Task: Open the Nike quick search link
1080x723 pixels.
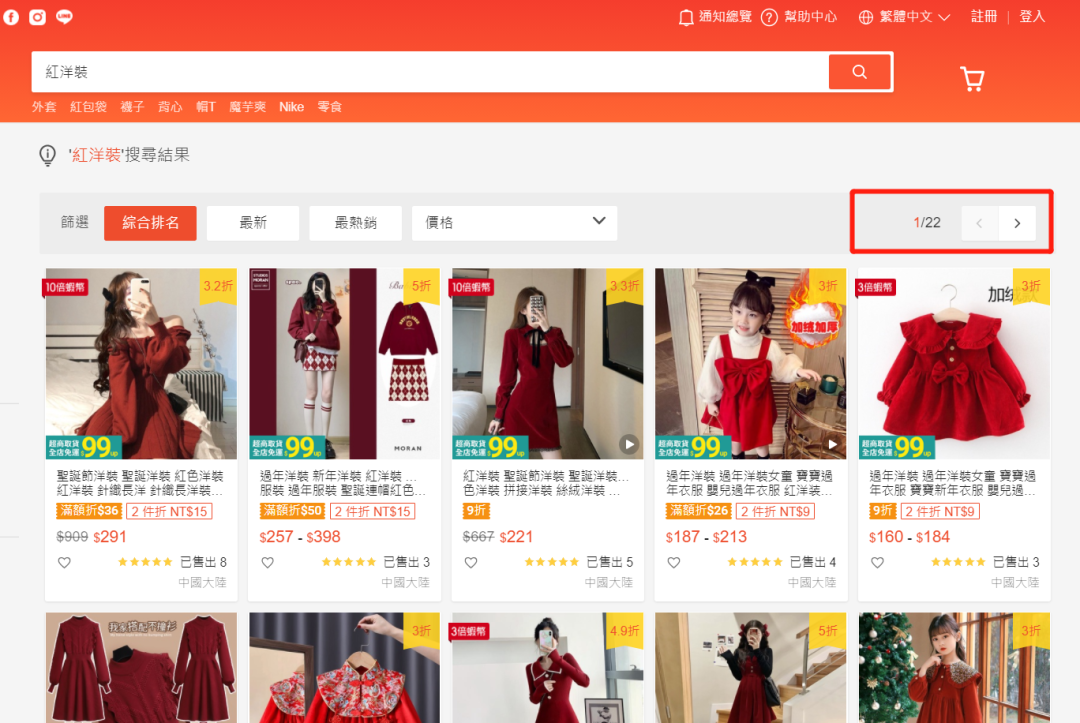Action: pyautogui.click(x=291, y=106)
